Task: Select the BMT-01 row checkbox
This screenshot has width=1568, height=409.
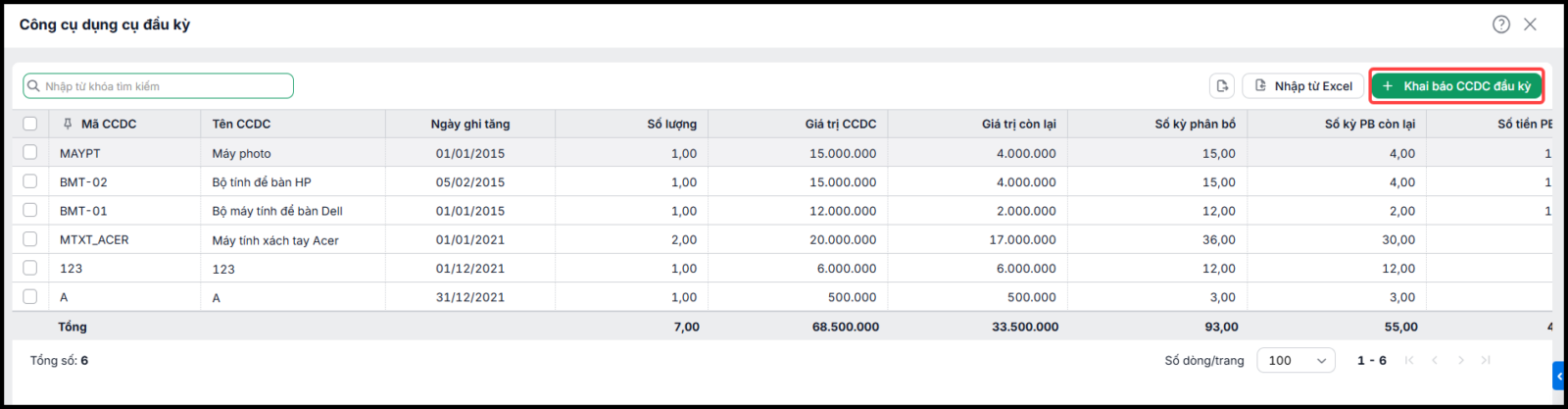Action: pyautogui.click(x=30, y=210)
